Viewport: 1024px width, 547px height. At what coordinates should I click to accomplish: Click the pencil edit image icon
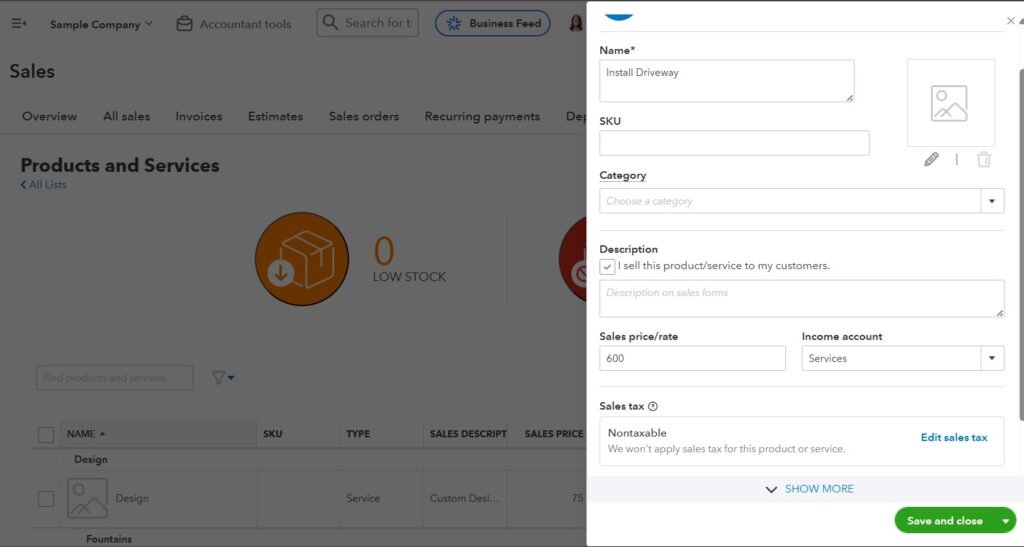point(931,159)
